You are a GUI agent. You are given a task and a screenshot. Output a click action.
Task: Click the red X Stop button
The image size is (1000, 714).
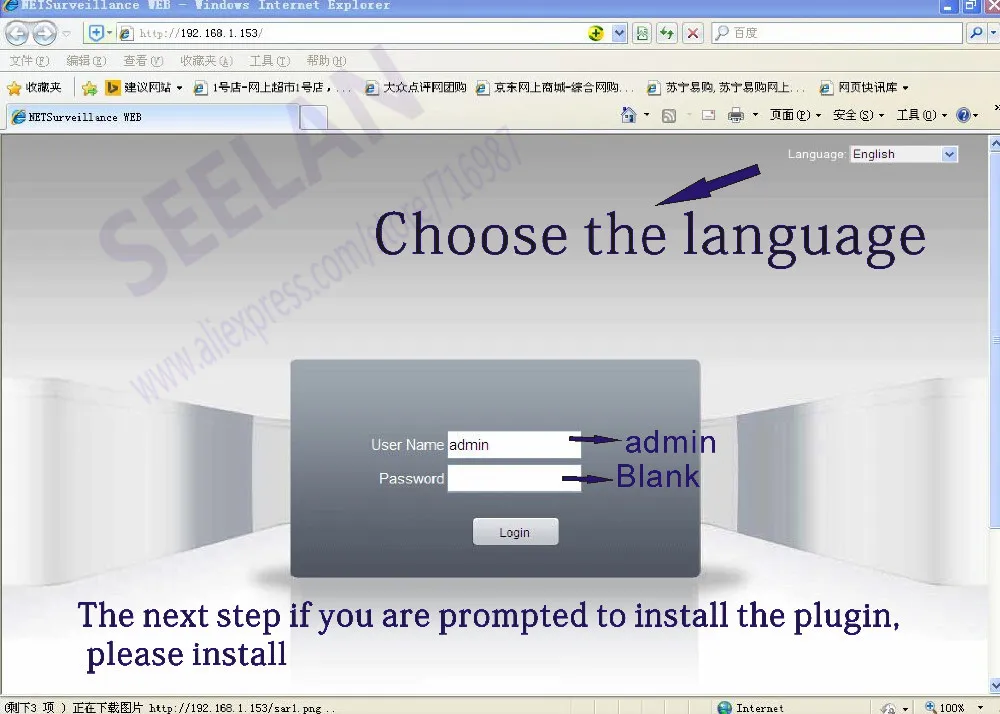[693, 33]
